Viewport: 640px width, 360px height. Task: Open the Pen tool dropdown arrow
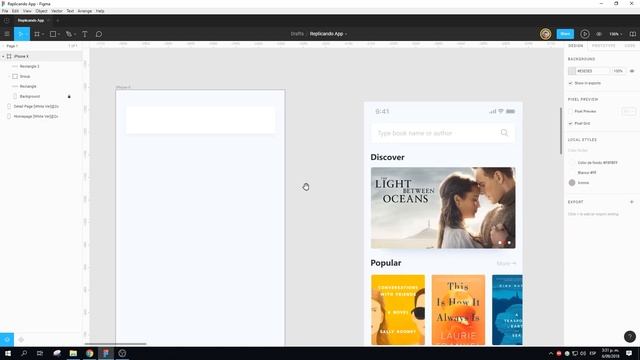(x=75, y=34)
